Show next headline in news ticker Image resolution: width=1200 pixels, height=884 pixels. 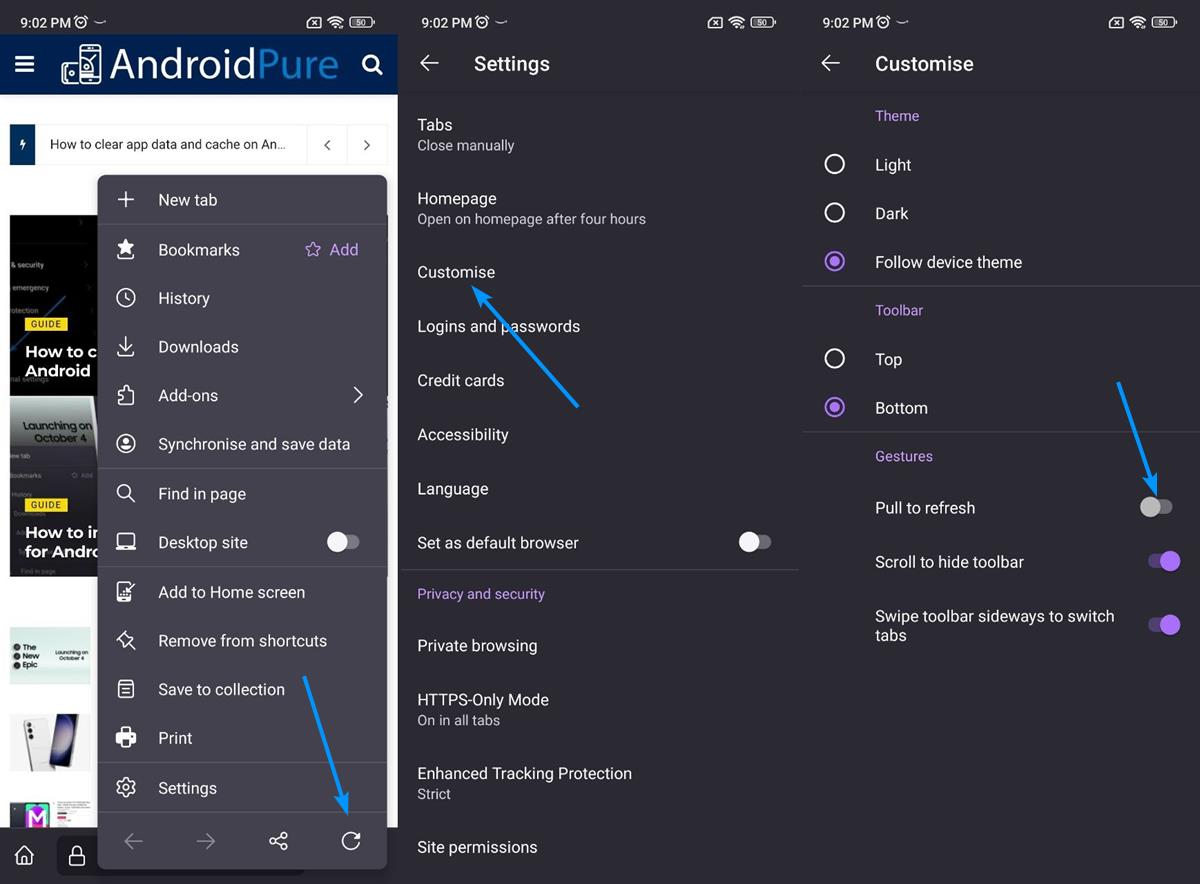[367, 145]
